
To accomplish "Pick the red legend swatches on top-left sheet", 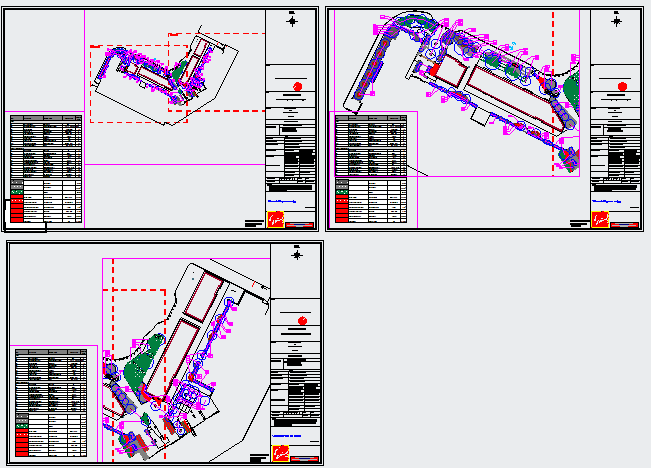I will pos(20,207).
